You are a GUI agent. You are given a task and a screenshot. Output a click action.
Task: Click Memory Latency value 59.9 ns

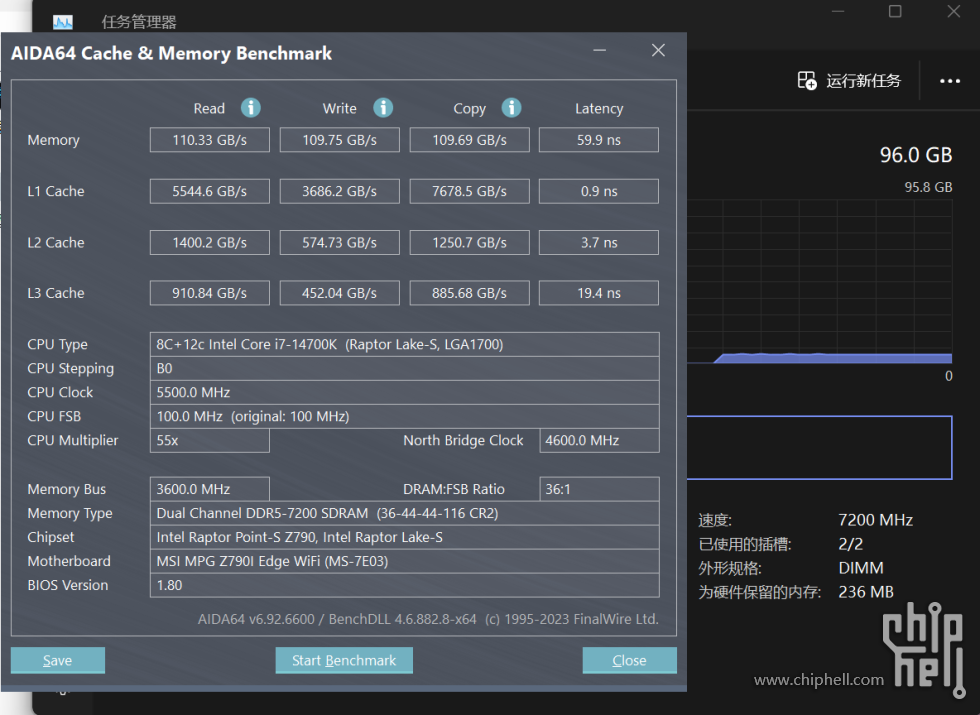tap(599, 140)
